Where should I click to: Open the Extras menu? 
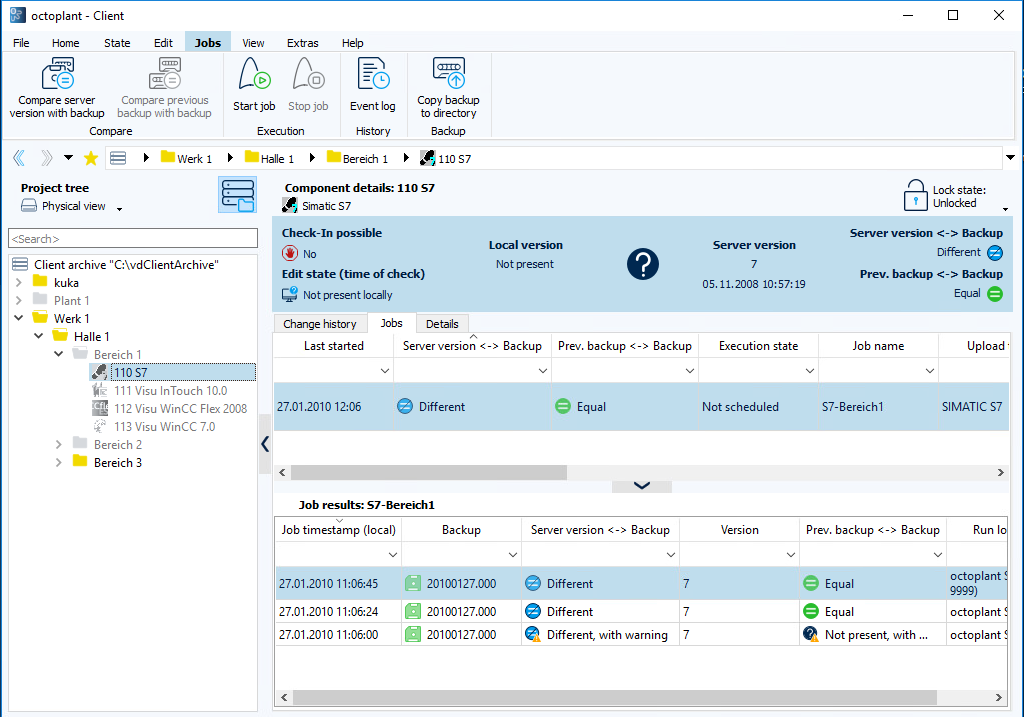click(302, 43)
